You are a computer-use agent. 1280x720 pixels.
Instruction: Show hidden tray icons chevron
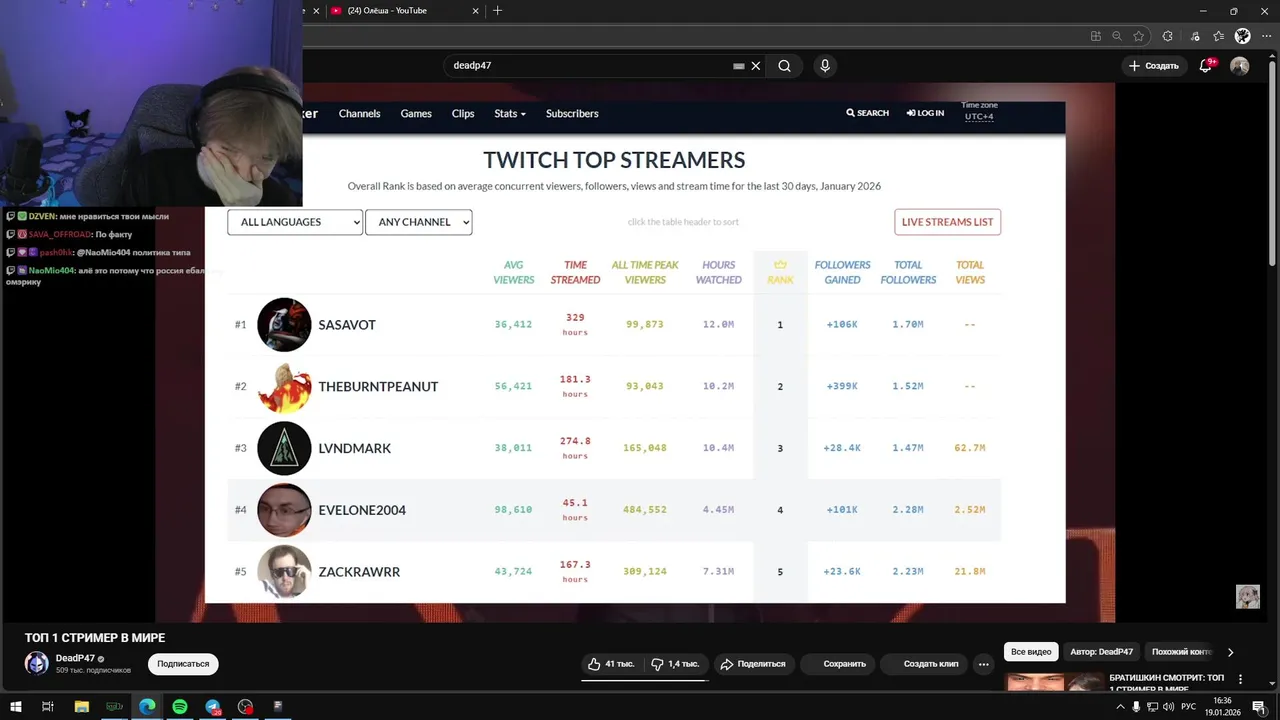coord(1120,707)
